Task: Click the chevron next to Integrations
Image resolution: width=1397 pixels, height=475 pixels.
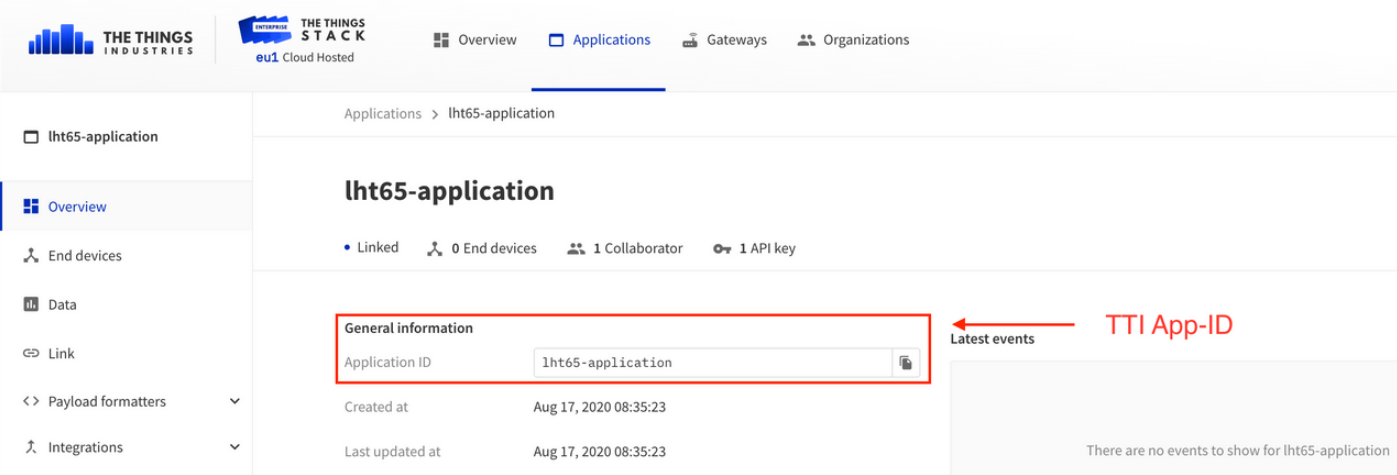Action: 235,447
